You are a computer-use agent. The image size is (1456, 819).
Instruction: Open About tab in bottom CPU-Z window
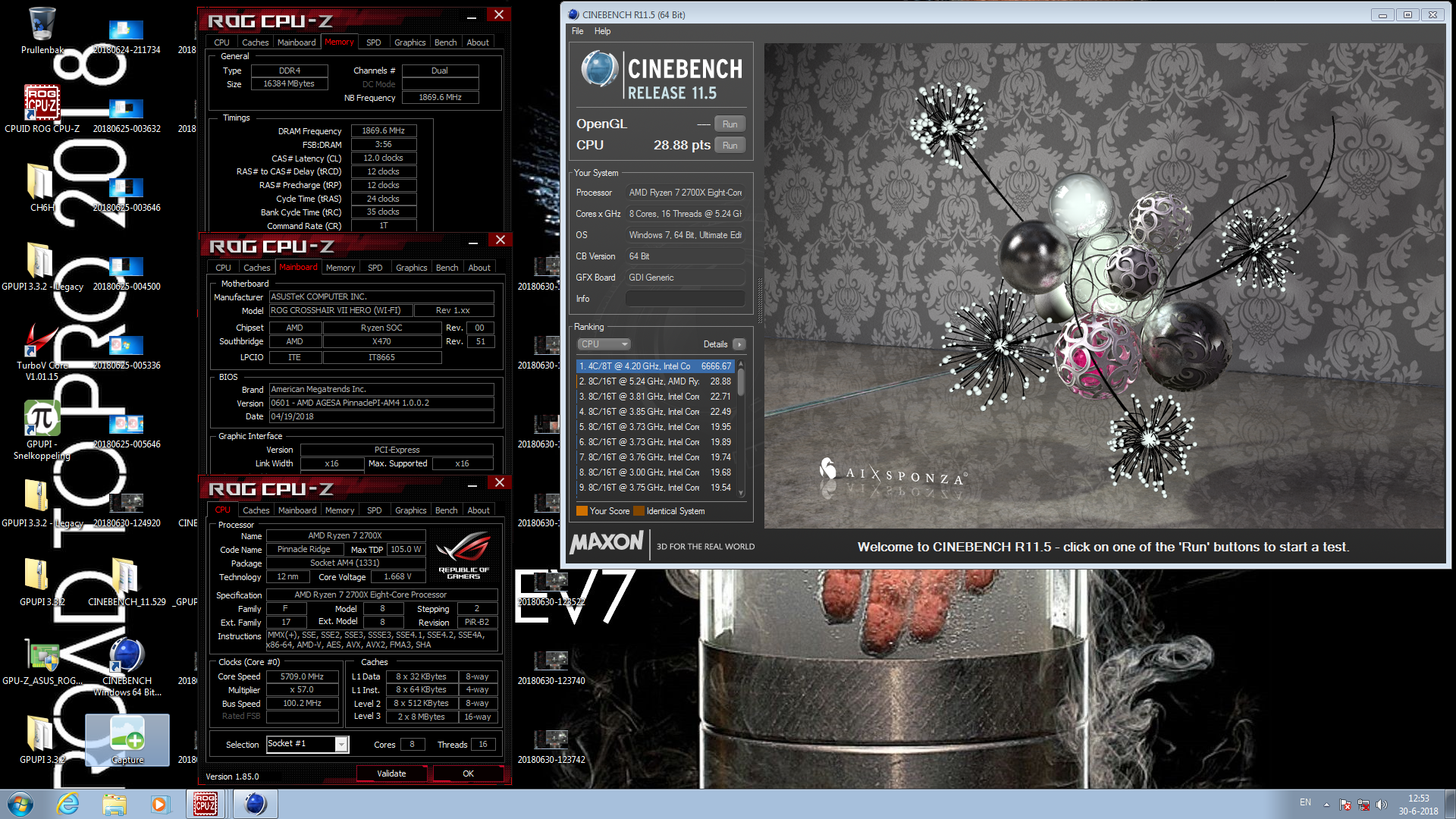tap(479, 510)
